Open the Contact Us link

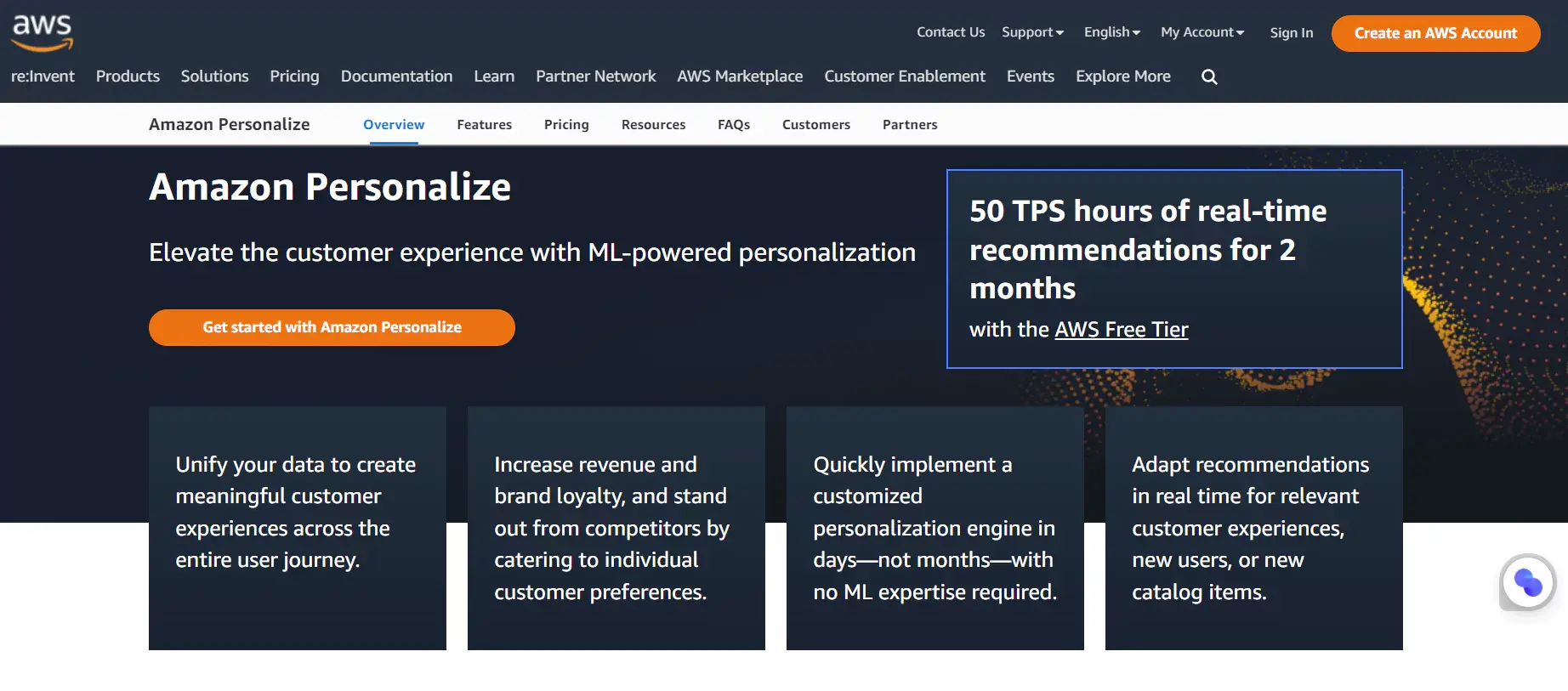tap(951, 32)
